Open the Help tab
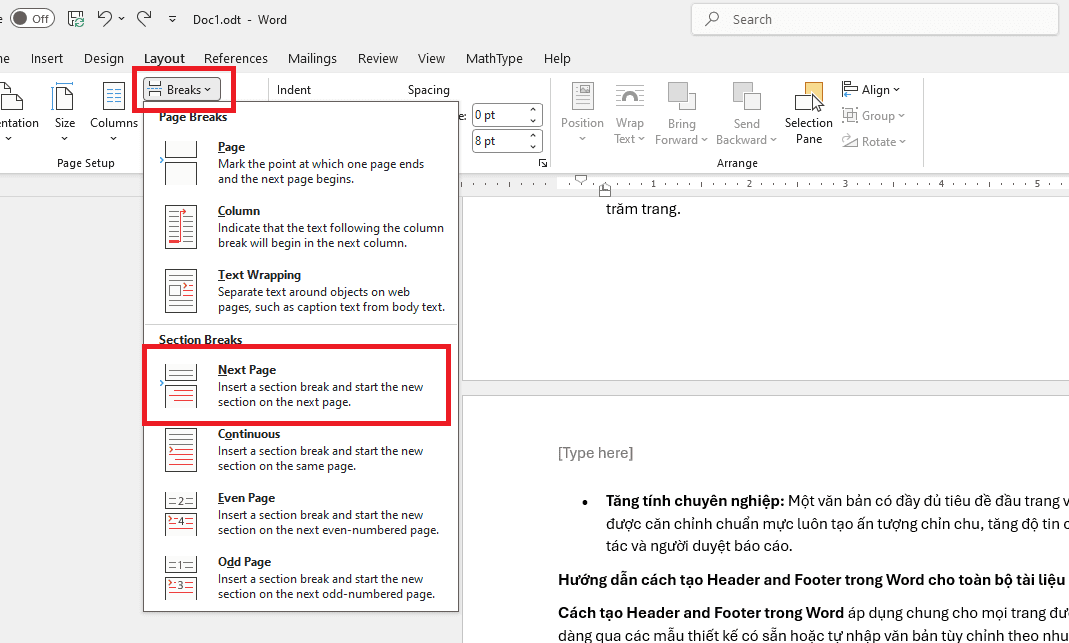Viewport: 1069px width, 643px height. tap(557, 59)
